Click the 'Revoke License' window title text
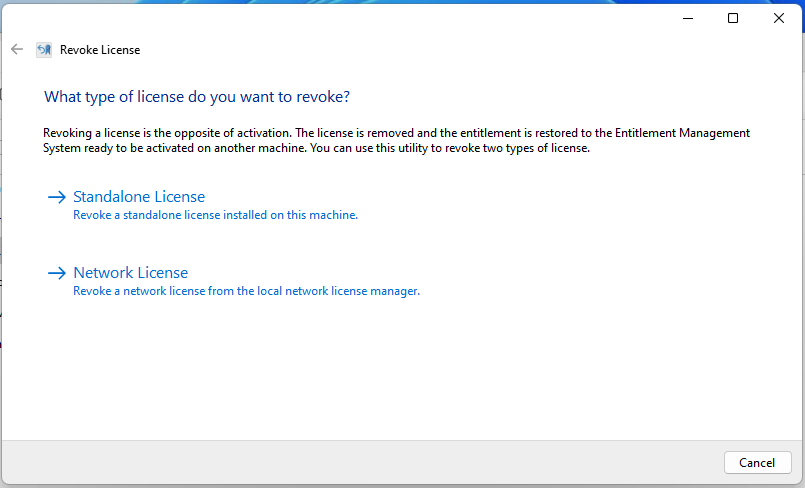This screenshot has width=805, height=488. tap(100, 49)
